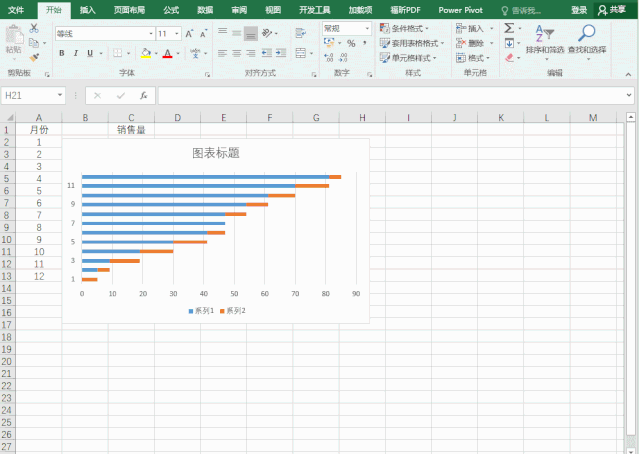Open 单元格样式 cell styles

408,58
